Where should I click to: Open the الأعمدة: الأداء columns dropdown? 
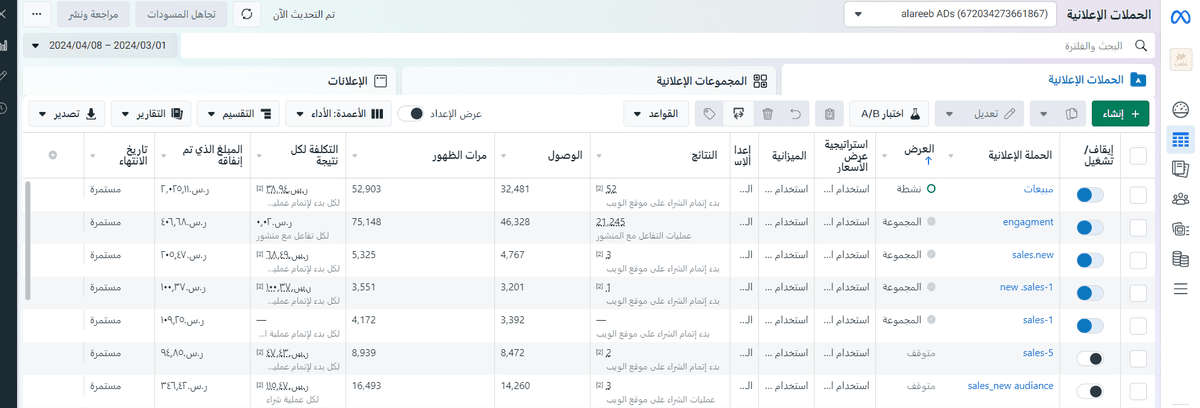pos(338,114)
